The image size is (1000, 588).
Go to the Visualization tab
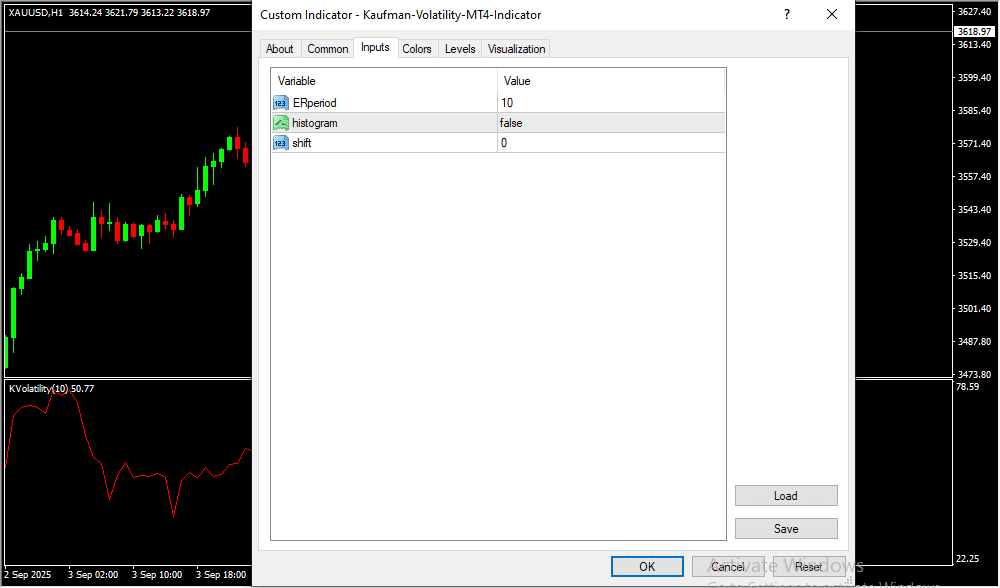coord(517,49)
